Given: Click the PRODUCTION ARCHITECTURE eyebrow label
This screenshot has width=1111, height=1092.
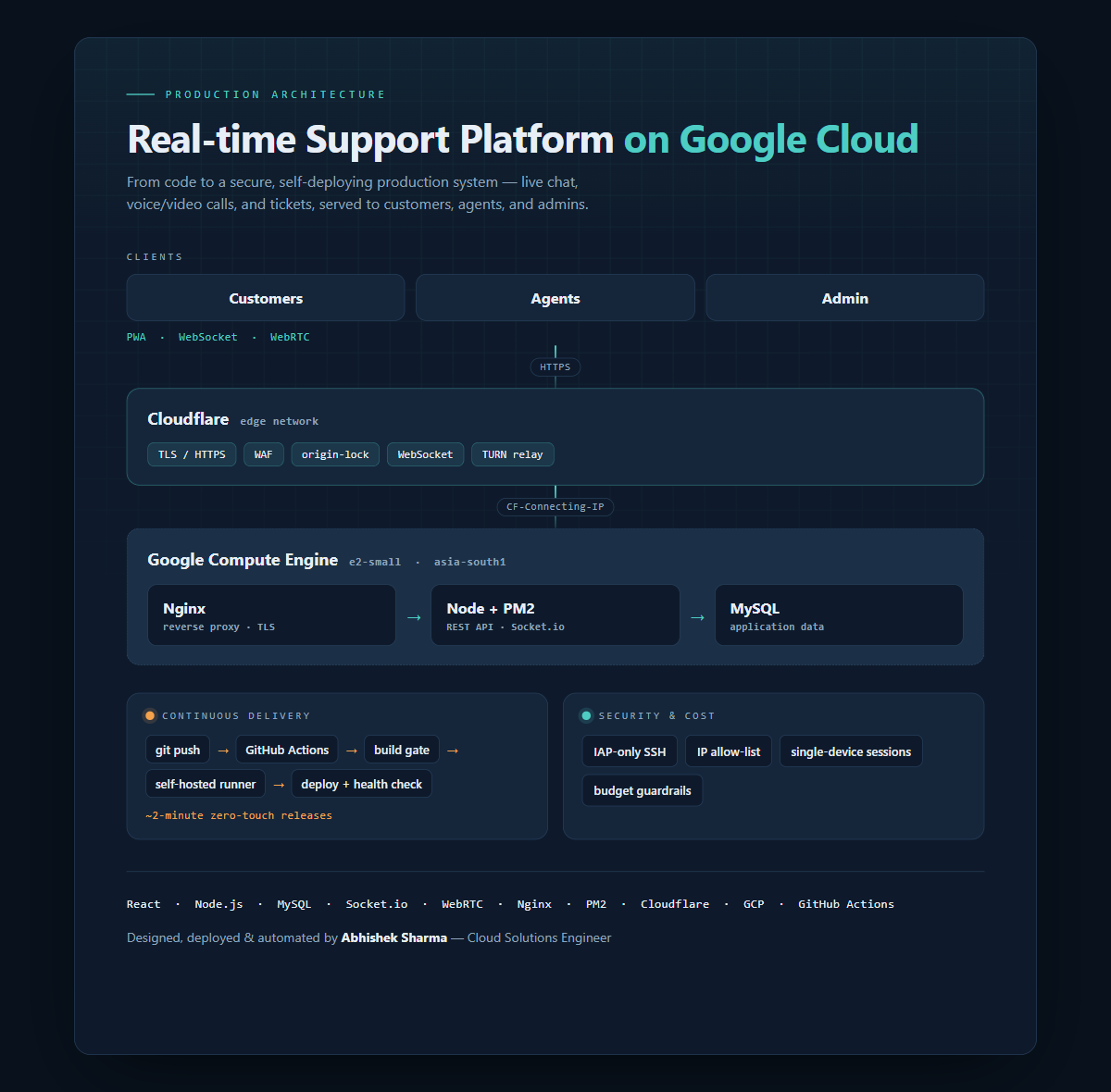Looking at the screenshot, I should pyautogui.click(x=275, y=94).
